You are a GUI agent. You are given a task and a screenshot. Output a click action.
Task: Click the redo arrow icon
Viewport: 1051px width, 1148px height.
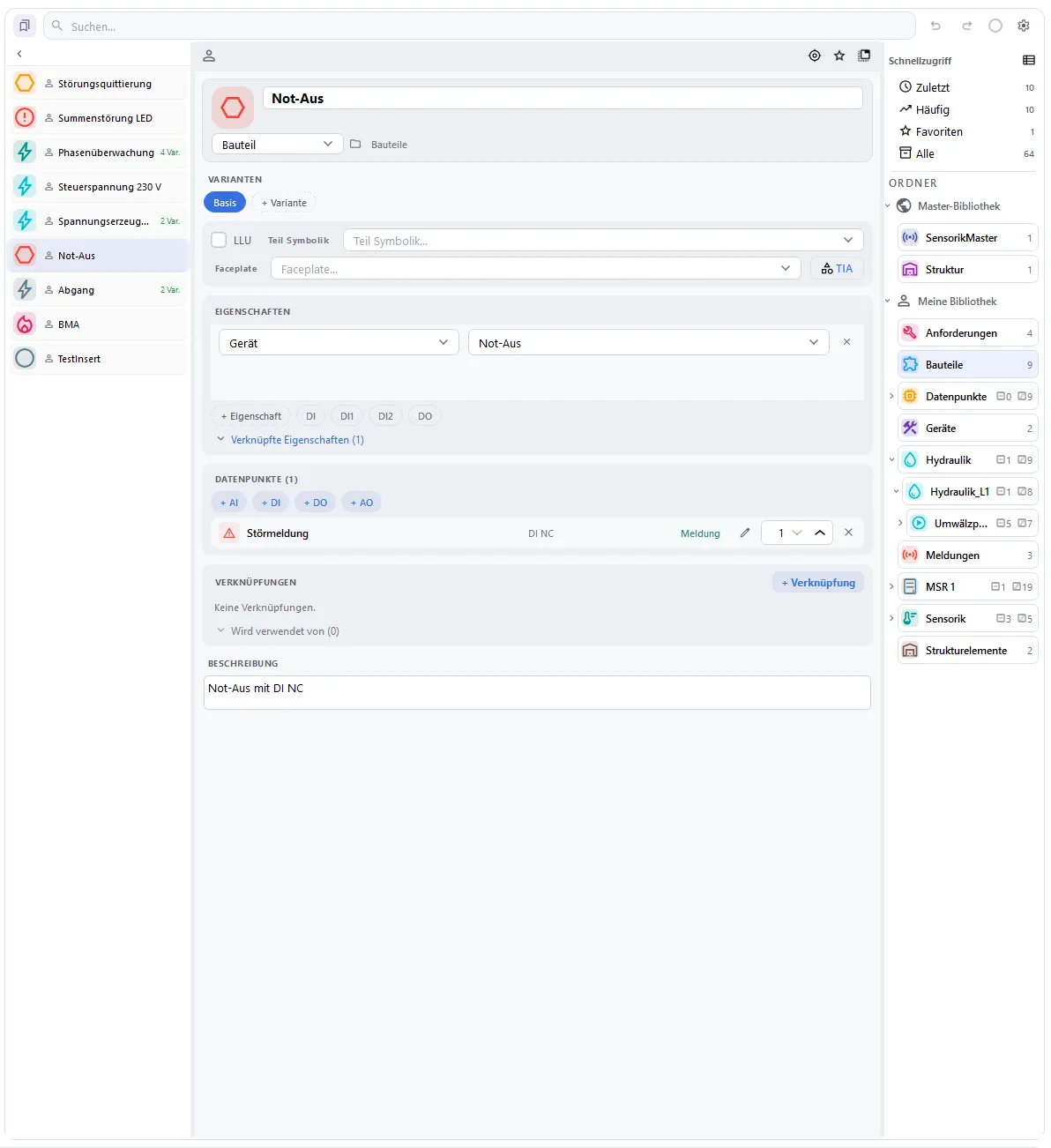[x=966, y=26]
